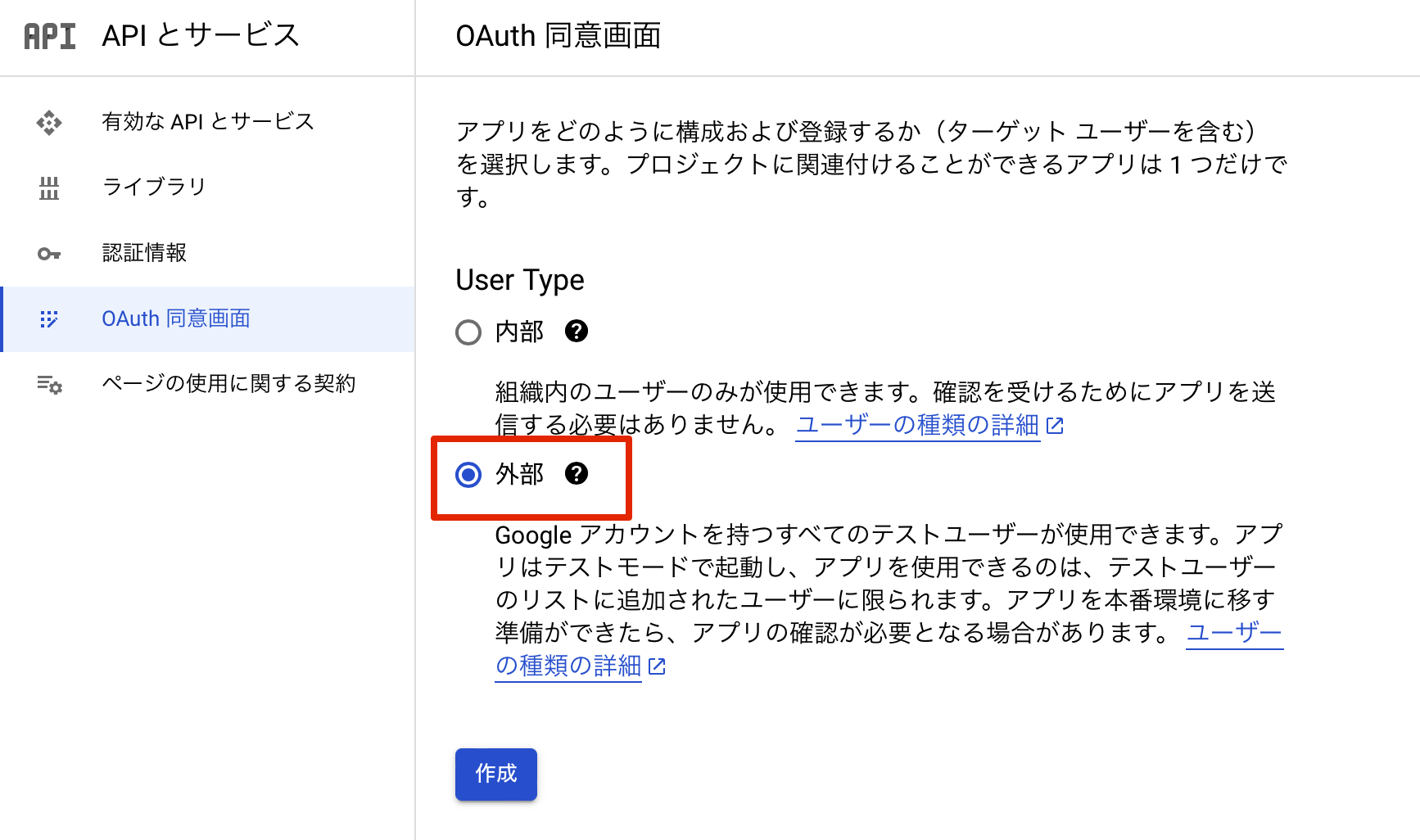
Task: Select the OAuth 同意画面 menu item
Action: coord(207,319)
